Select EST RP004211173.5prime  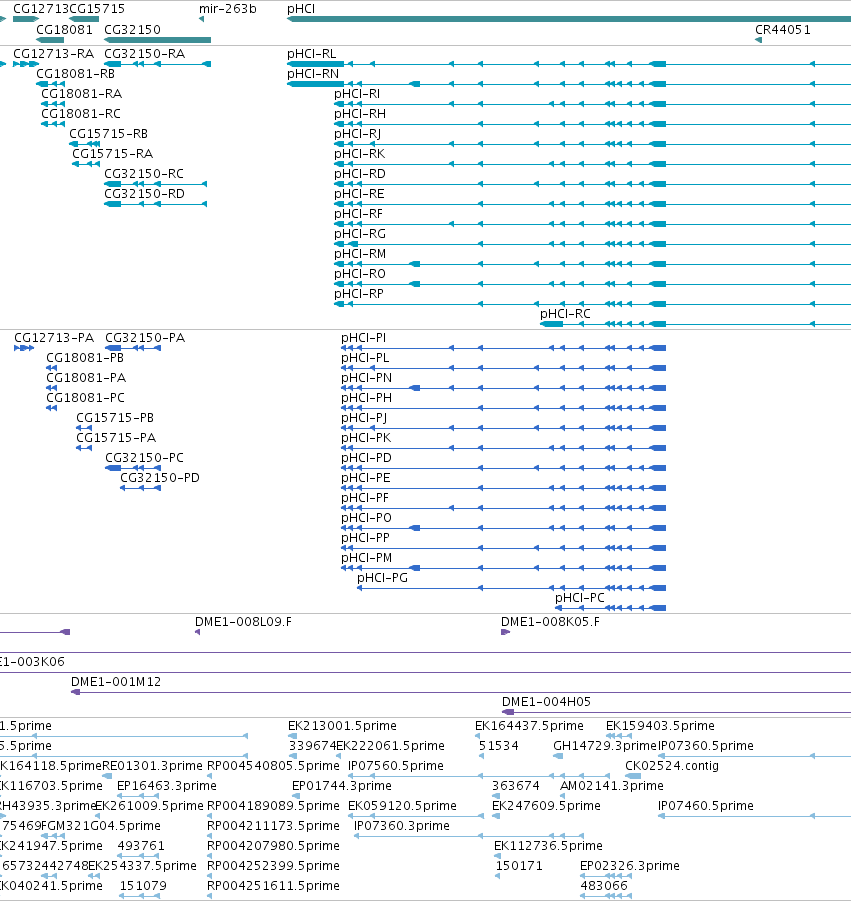point(274,826)
